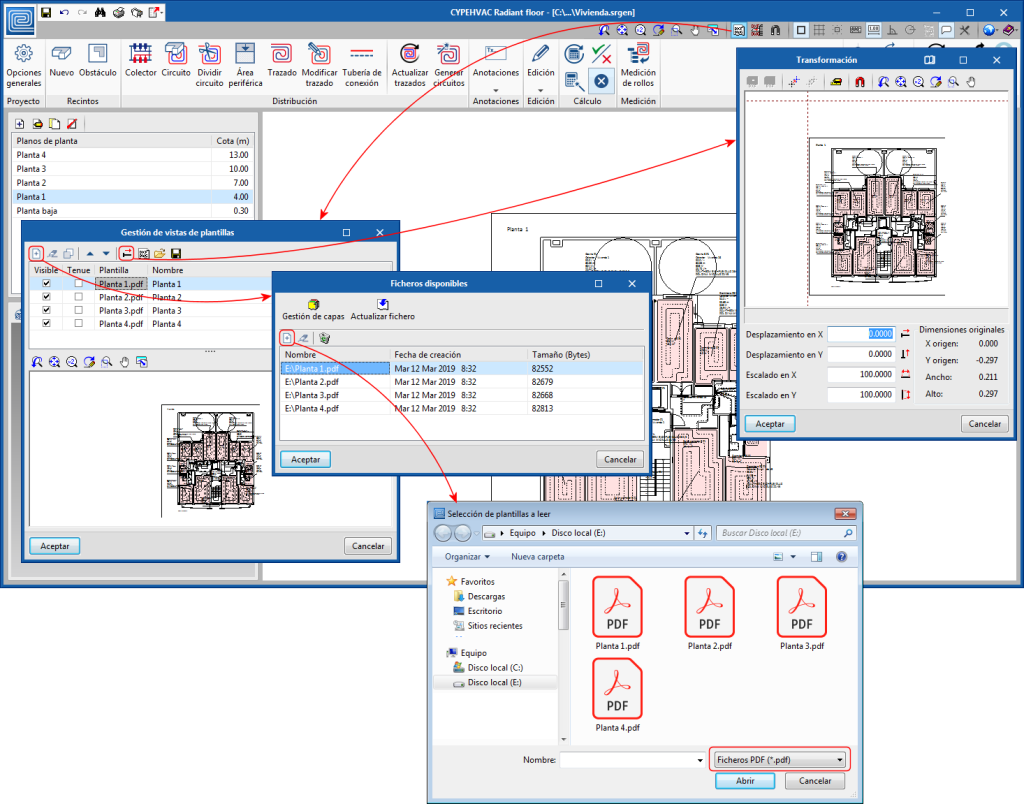
Task: Select the Colector tool in ribbon
Action: (140, 60)
